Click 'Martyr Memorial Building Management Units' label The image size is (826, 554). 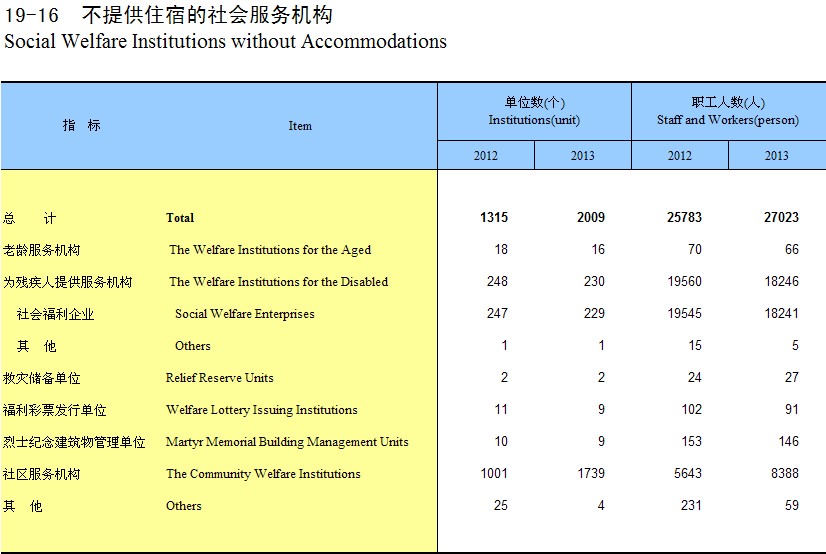287,442
